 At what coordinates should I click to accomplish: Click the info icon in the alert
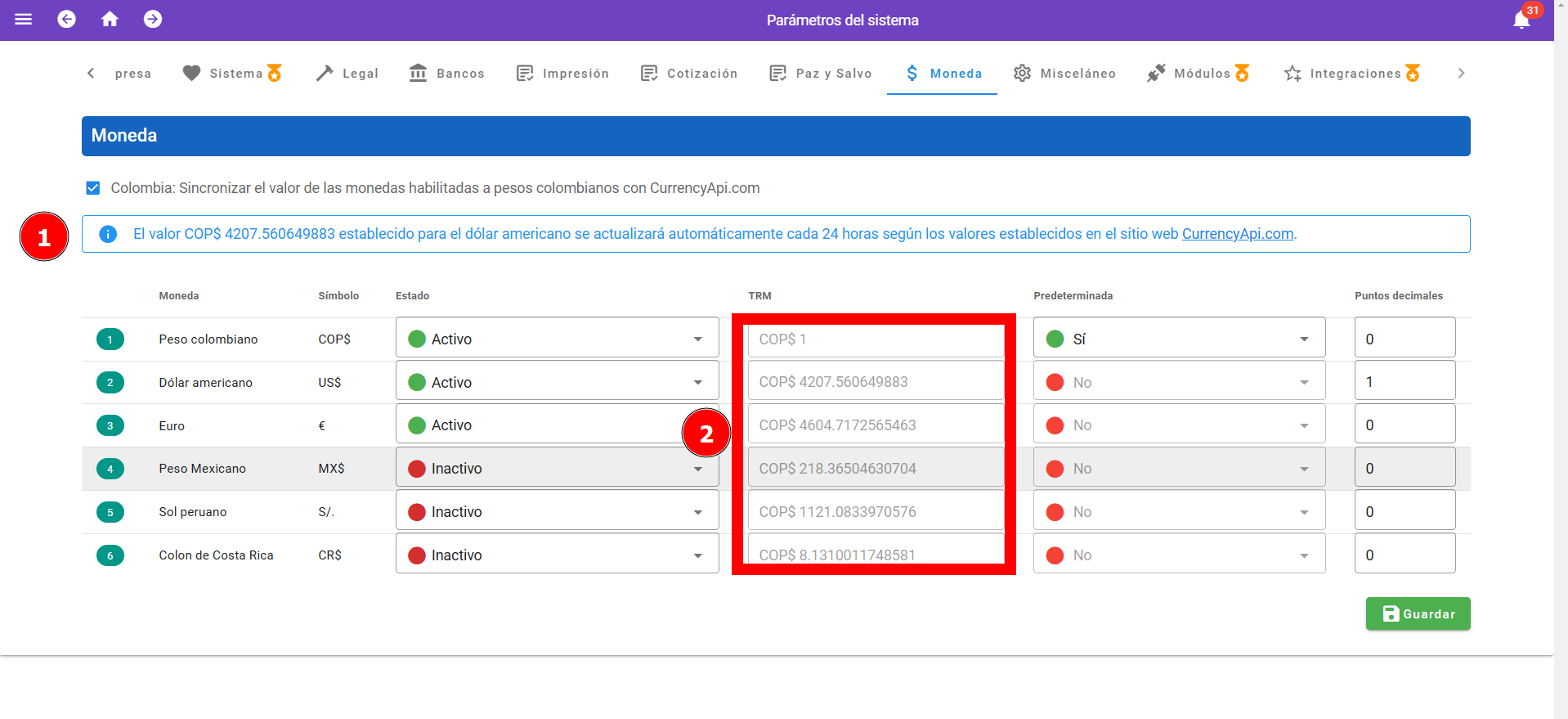(x=108, y=234)
